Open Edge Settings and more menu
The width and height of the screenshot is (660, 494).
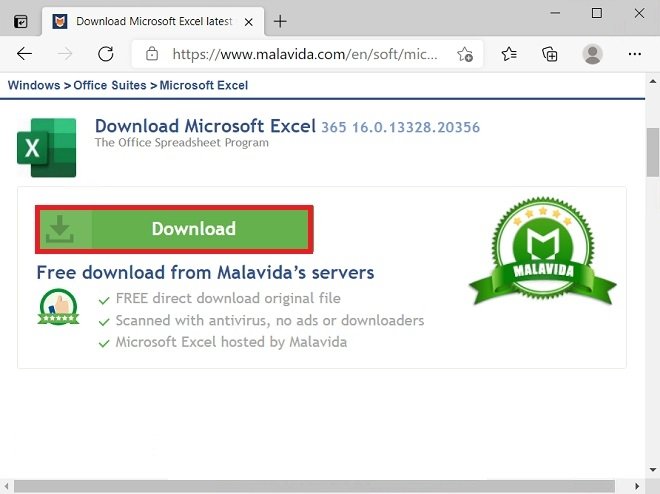(634, 54)
